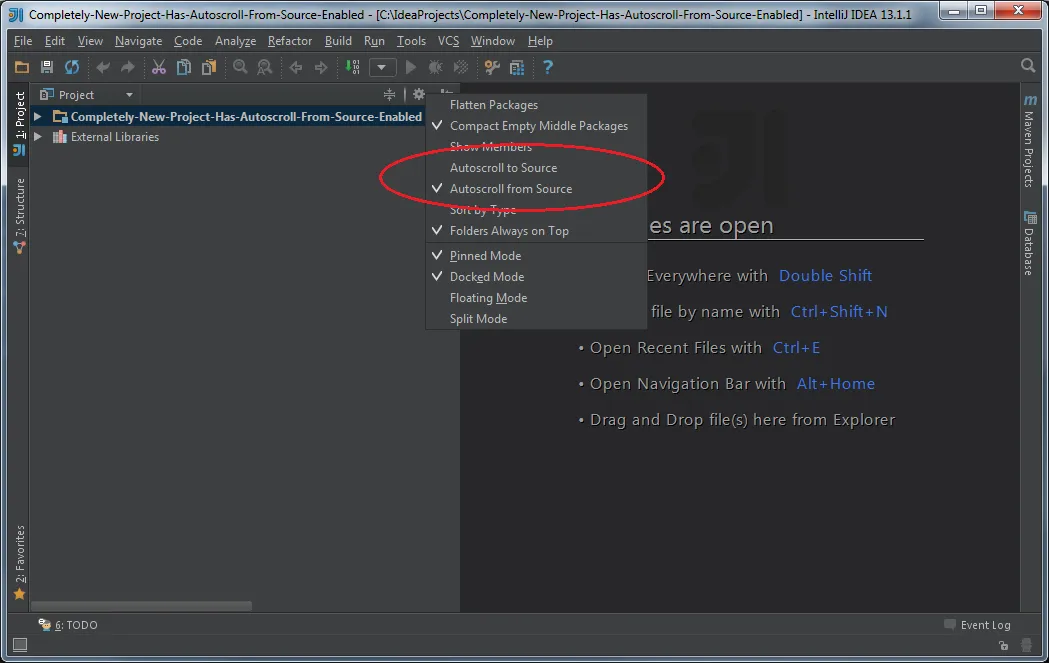Viewport: 1049px width, 663px height.
Task: Expand the External Libraries tree node
Action: pyautogui.click(x=38, y=136)
